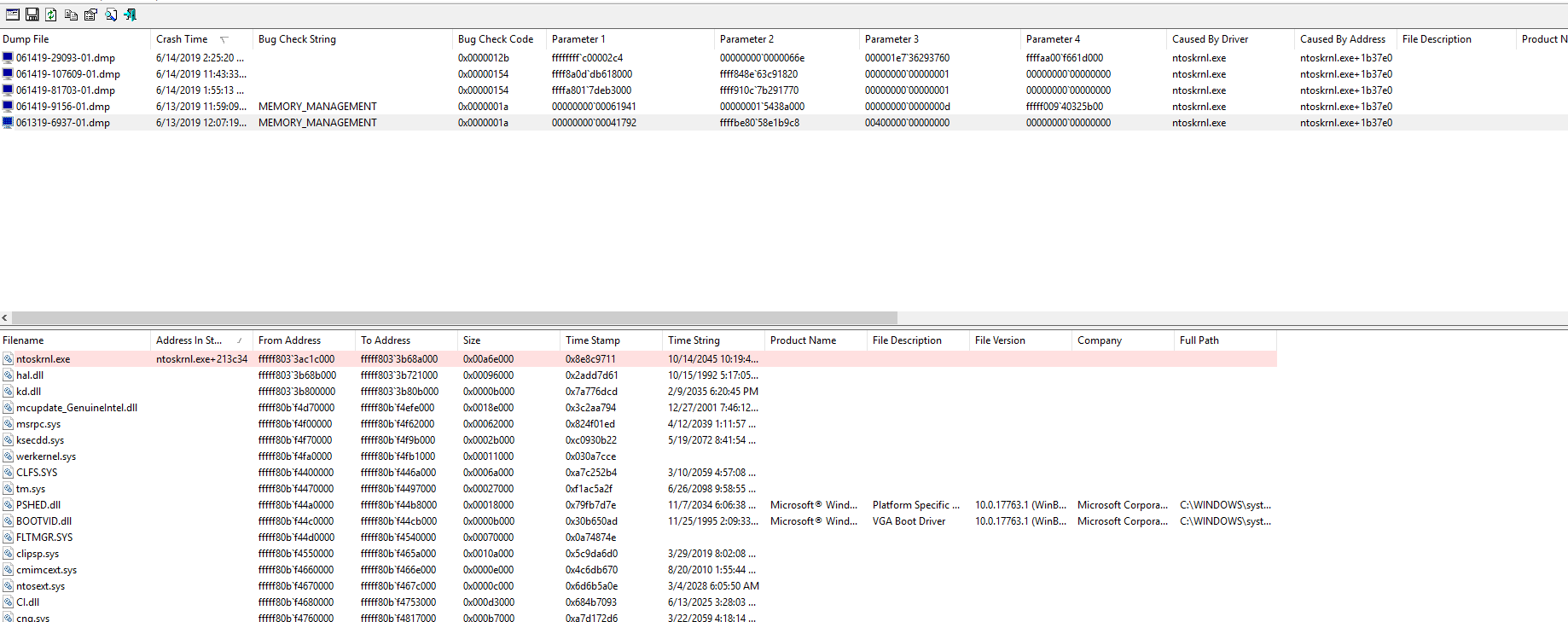Image resolution: width=1568 pixels, height=622 pixels.
Task: Click the Parameter 4 column header
Action: point(1094,39)
